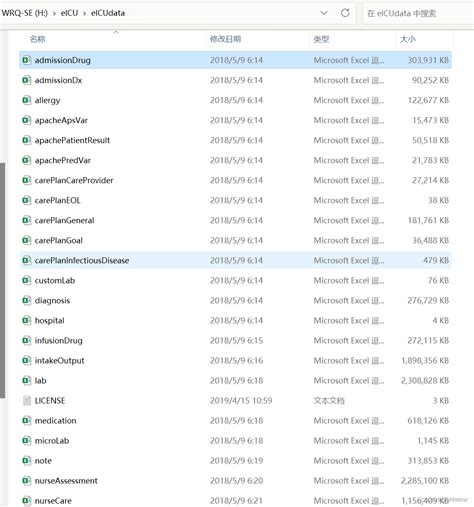Click the vertical scrollbar on the left edge
The image size is (474, 507).
pos(3,280)
